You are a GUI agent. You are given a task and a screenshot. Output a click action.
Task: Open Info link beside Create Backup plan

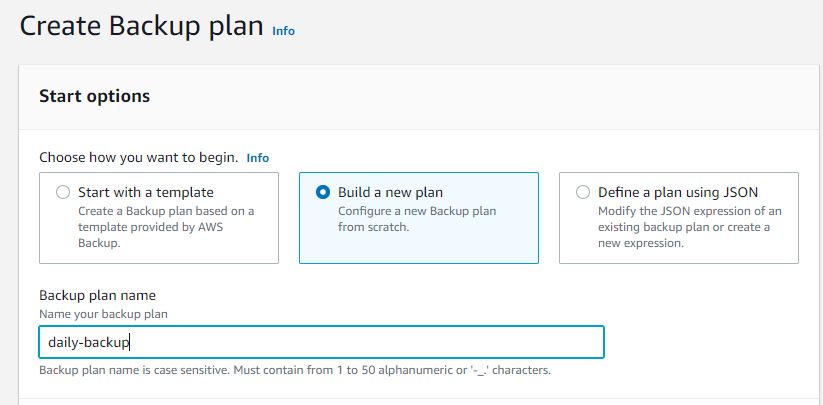click(283, 31)
